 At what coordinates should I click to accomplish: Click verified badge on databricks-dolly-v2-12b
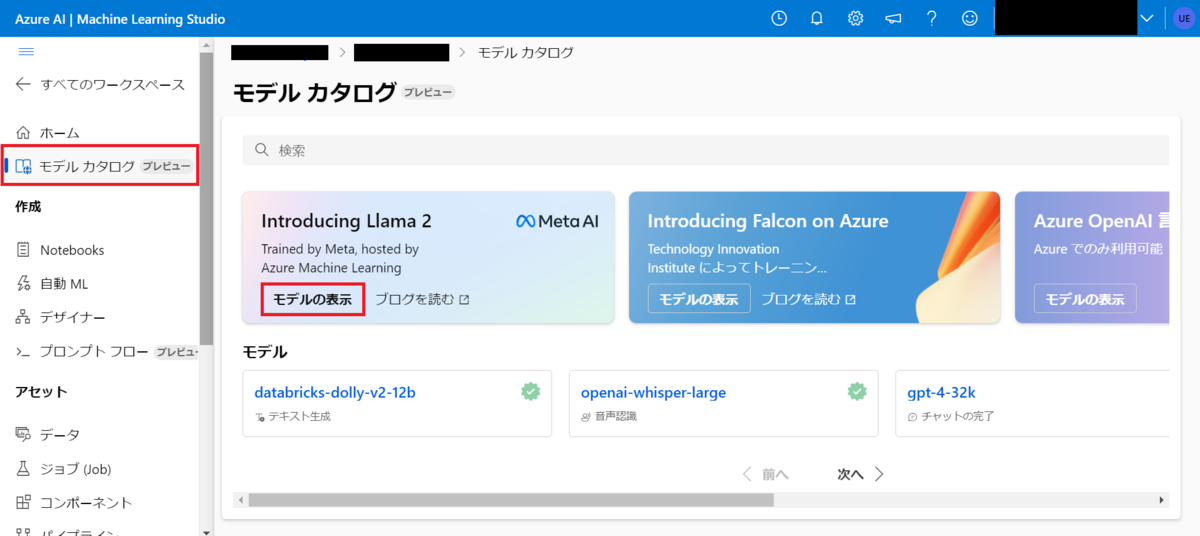(531, 392)
